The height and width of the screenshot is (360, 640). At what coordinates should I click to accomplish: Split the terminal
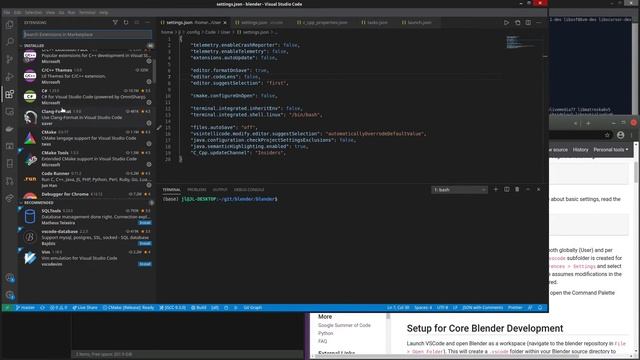click(x=507, y=189)
